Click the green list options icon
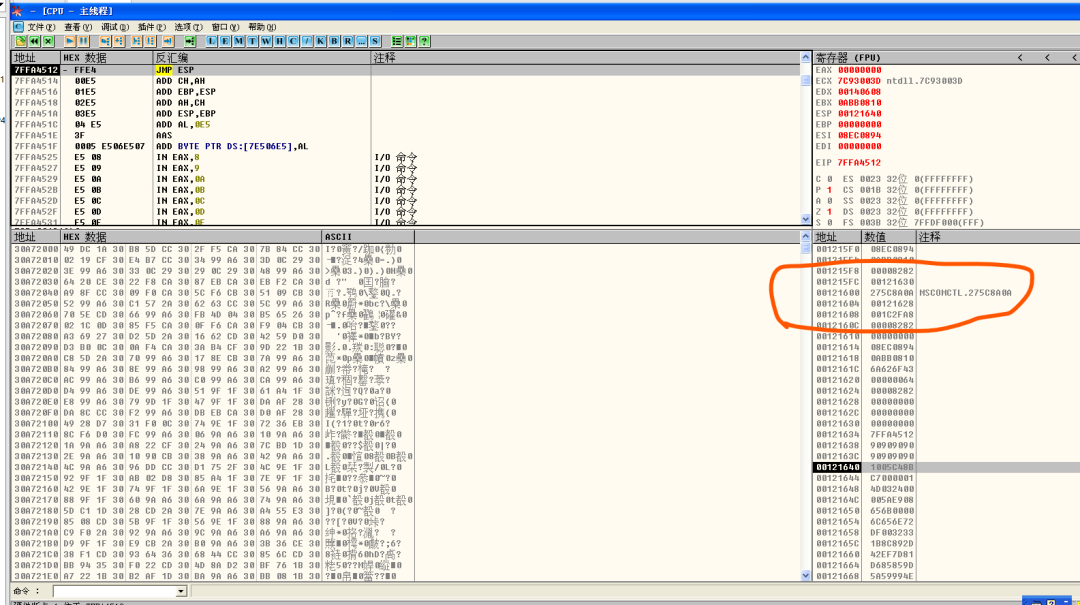 coord(397,41)
